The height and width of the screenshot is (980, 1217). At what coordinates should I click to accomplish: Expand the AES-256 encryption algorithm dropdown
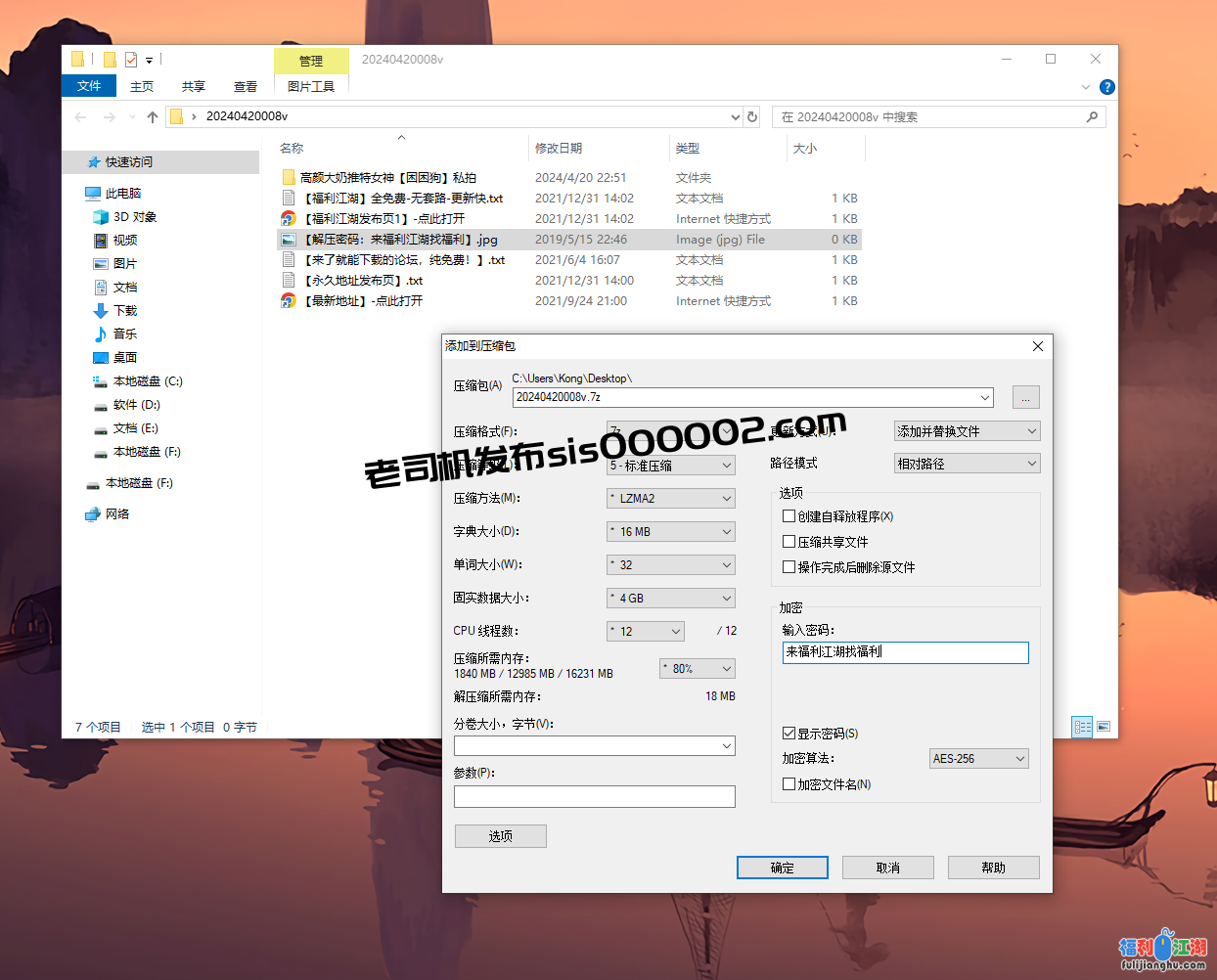978,759
